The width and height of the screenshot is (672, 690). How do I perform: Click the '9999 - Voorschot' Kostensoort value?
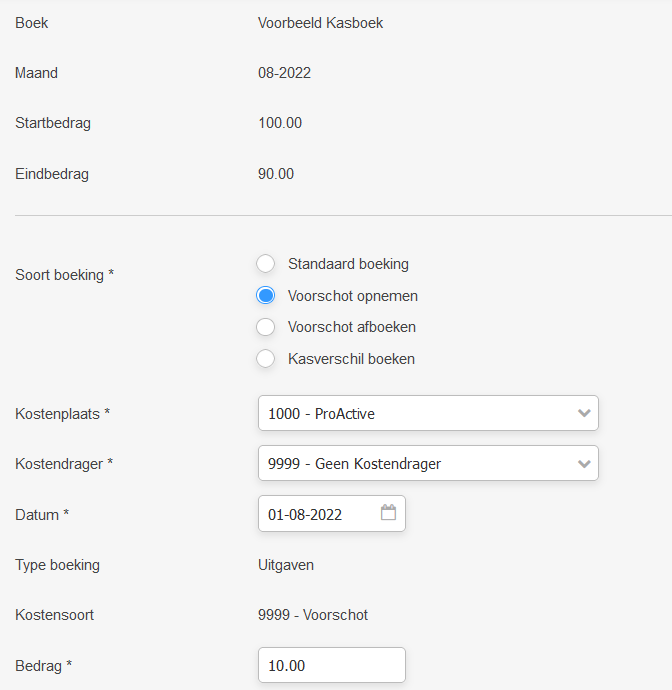pos(313,615)
